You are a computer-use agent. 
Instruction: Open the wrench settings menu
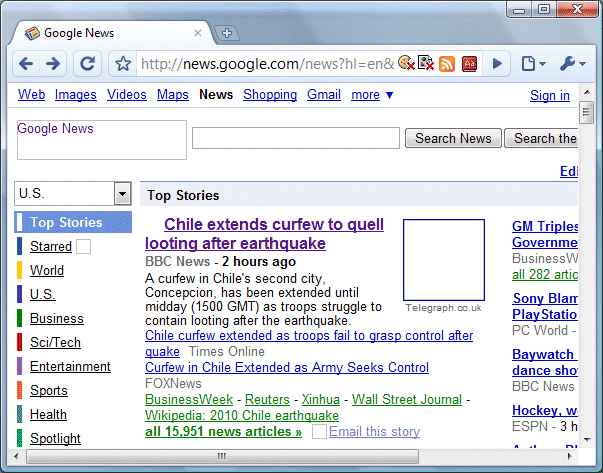click(x=573, y=63)
